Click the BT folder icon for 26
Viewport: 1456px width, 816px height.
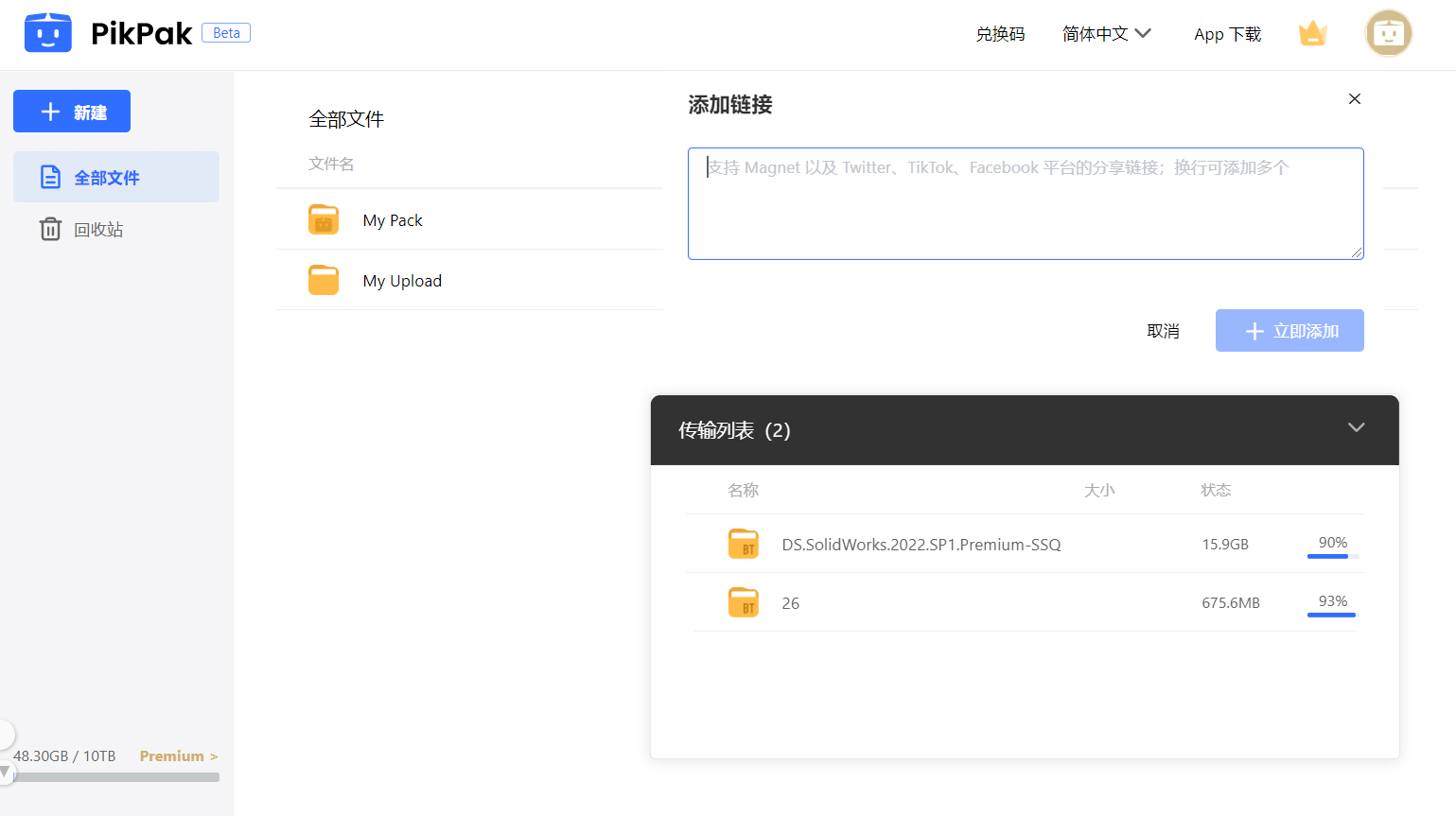pyautogui.click(x=744, y=602)
